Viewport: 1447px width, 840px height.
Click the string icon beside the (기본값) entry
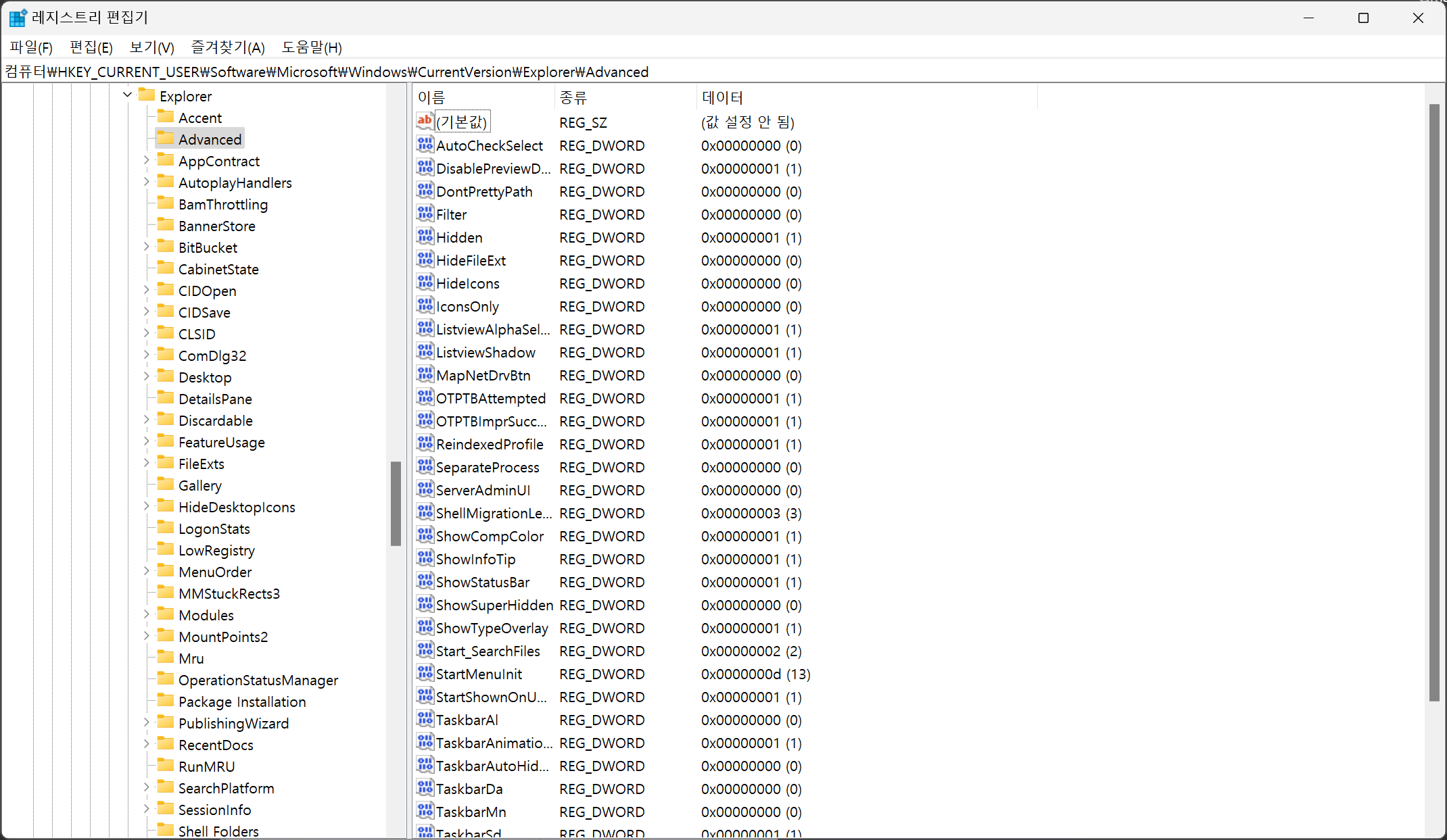point(425,122)
